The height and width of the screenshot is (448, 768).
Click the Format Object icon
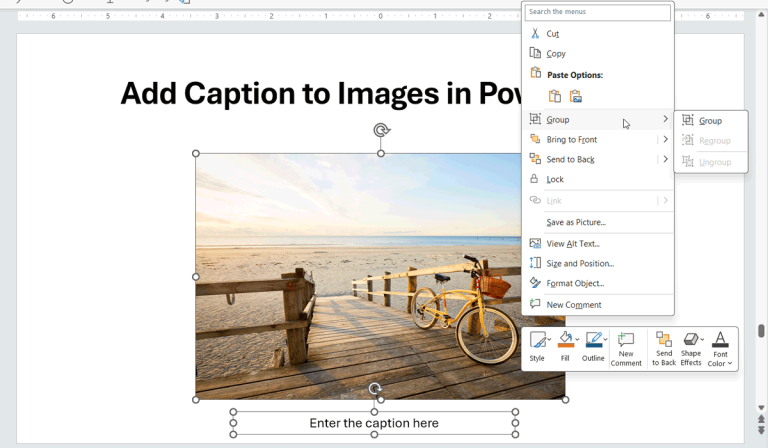[535, 283]
